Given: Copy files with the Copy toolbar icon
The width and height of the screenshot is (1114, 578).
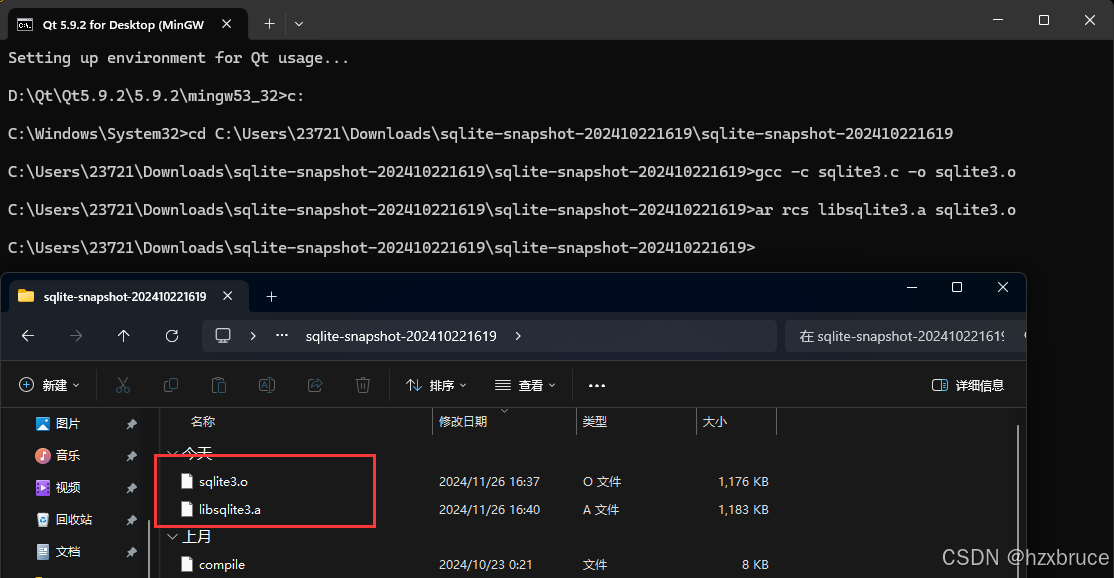Looking at the screenshot, I should tap(171, 385).
